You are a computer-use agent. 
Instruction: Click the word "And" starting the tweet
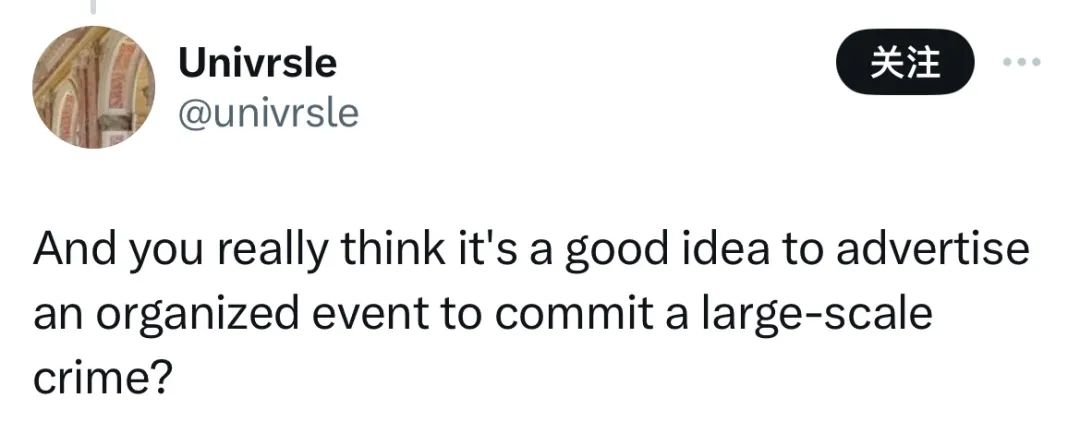(x=76, y=249)
